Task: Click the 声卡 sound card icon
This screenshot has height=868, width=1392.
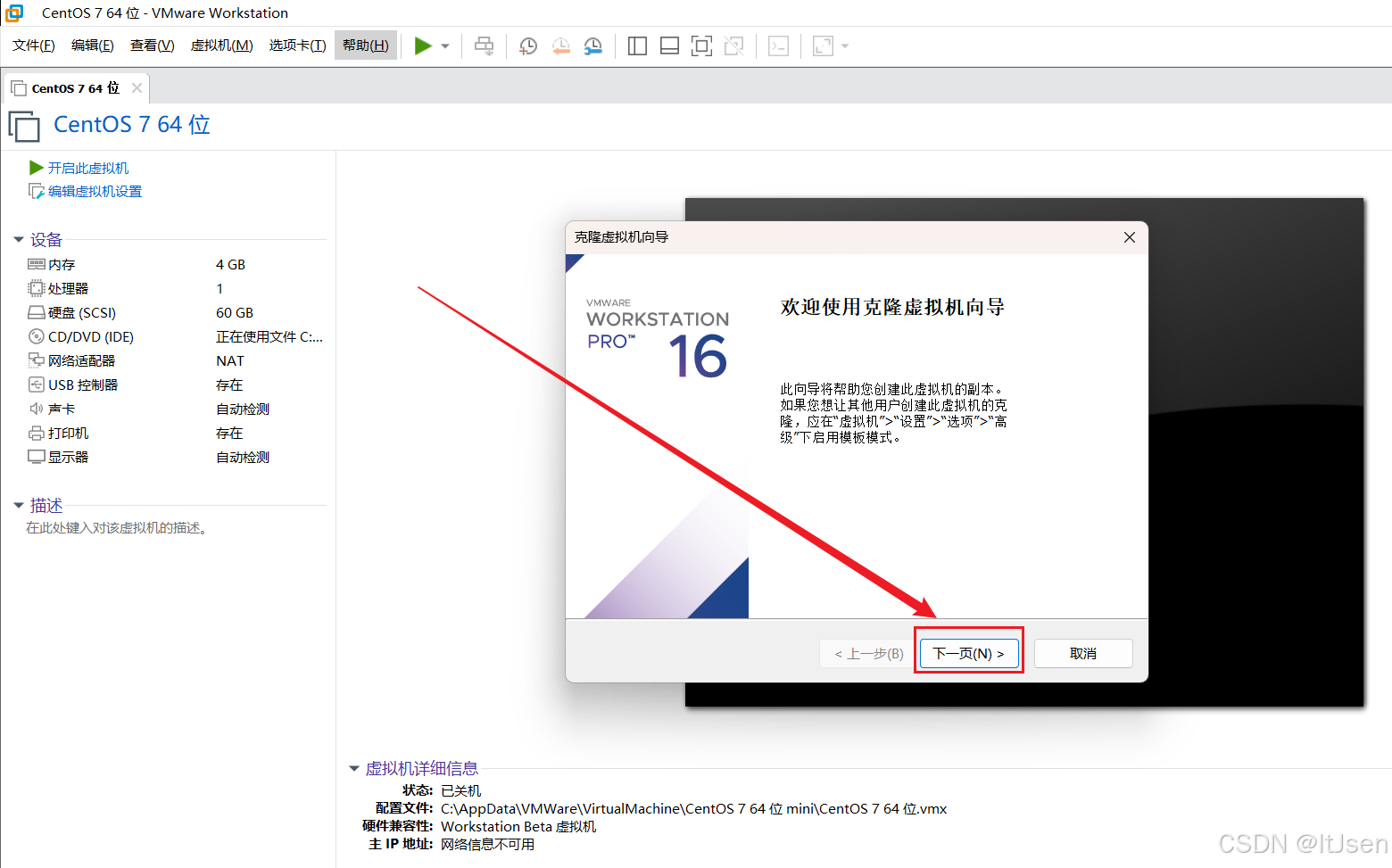Action: [37, 409]
